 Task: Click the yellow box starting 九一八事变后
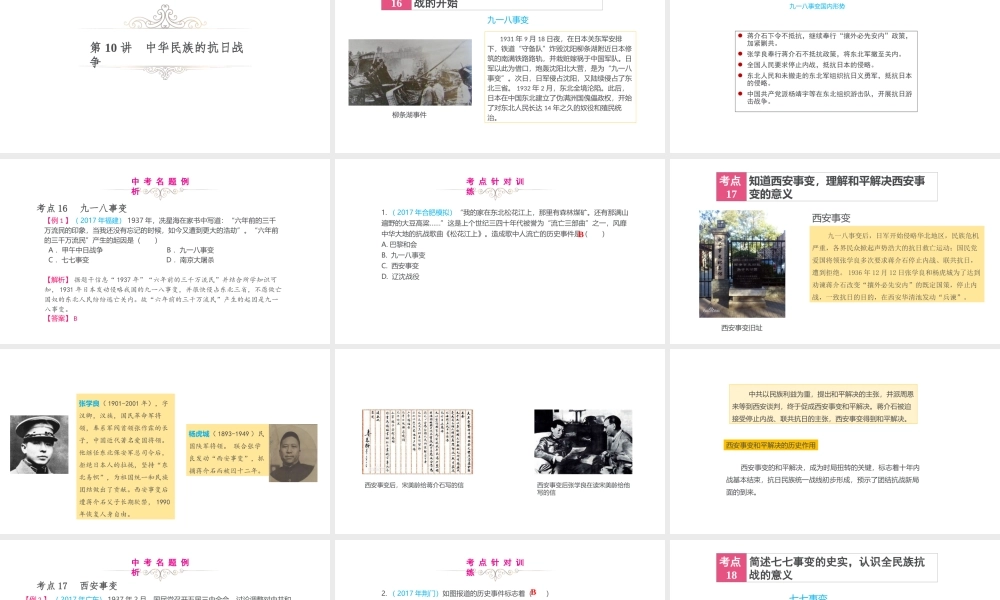coord(897,265)
